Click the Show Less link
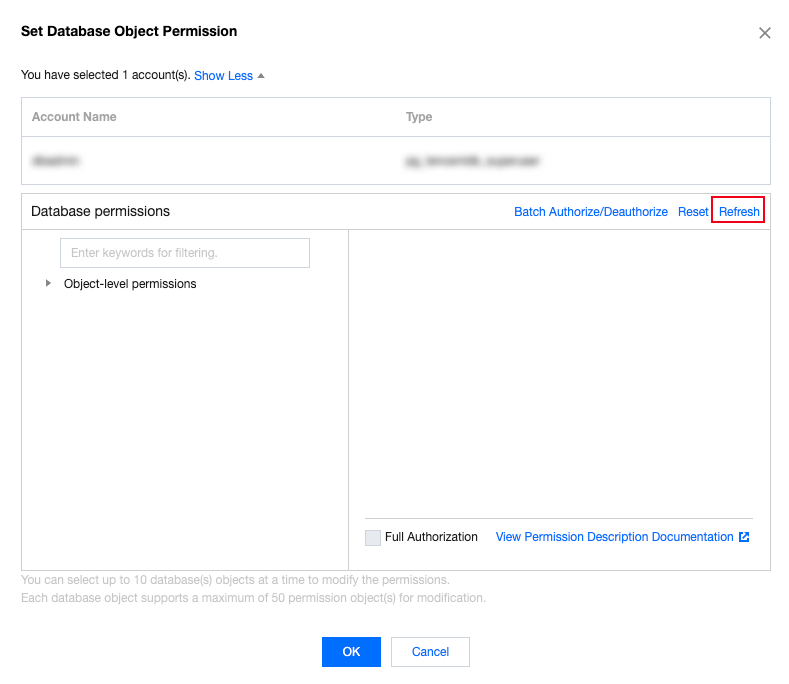Viewport: 789px width, 684px height. click(223, 76)
